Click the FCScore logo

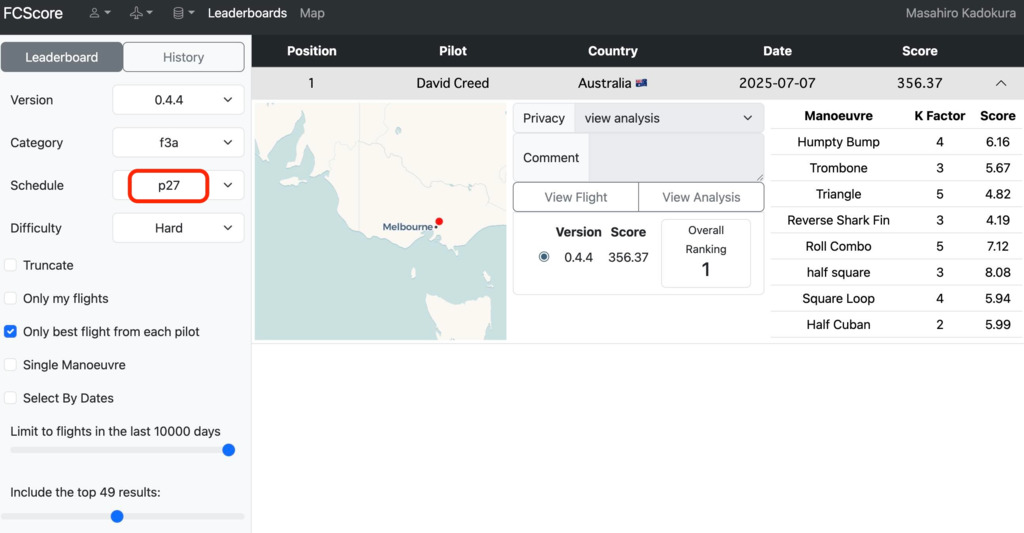[33, 13]
